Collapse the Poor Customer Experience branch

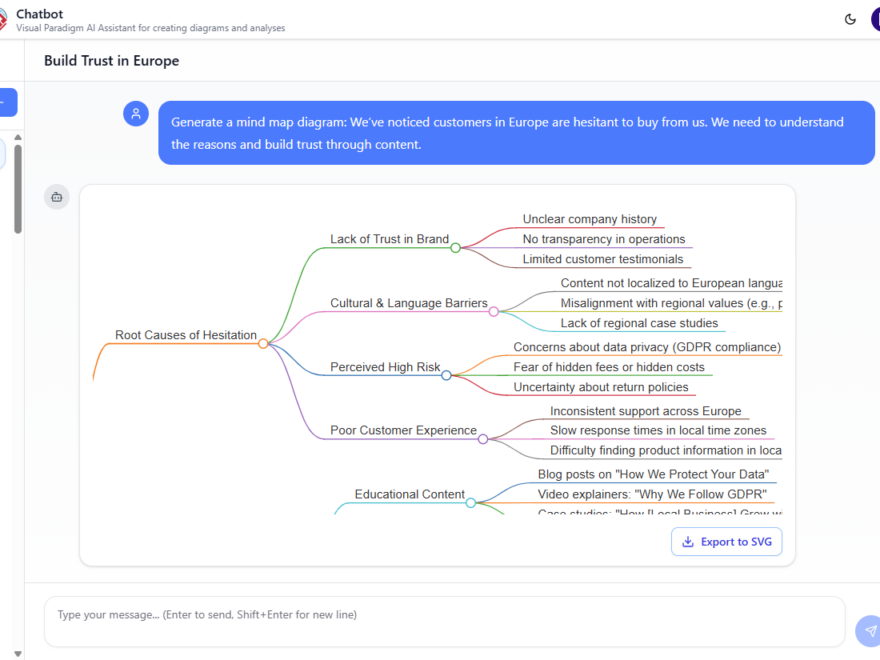[x=483, y=438]
